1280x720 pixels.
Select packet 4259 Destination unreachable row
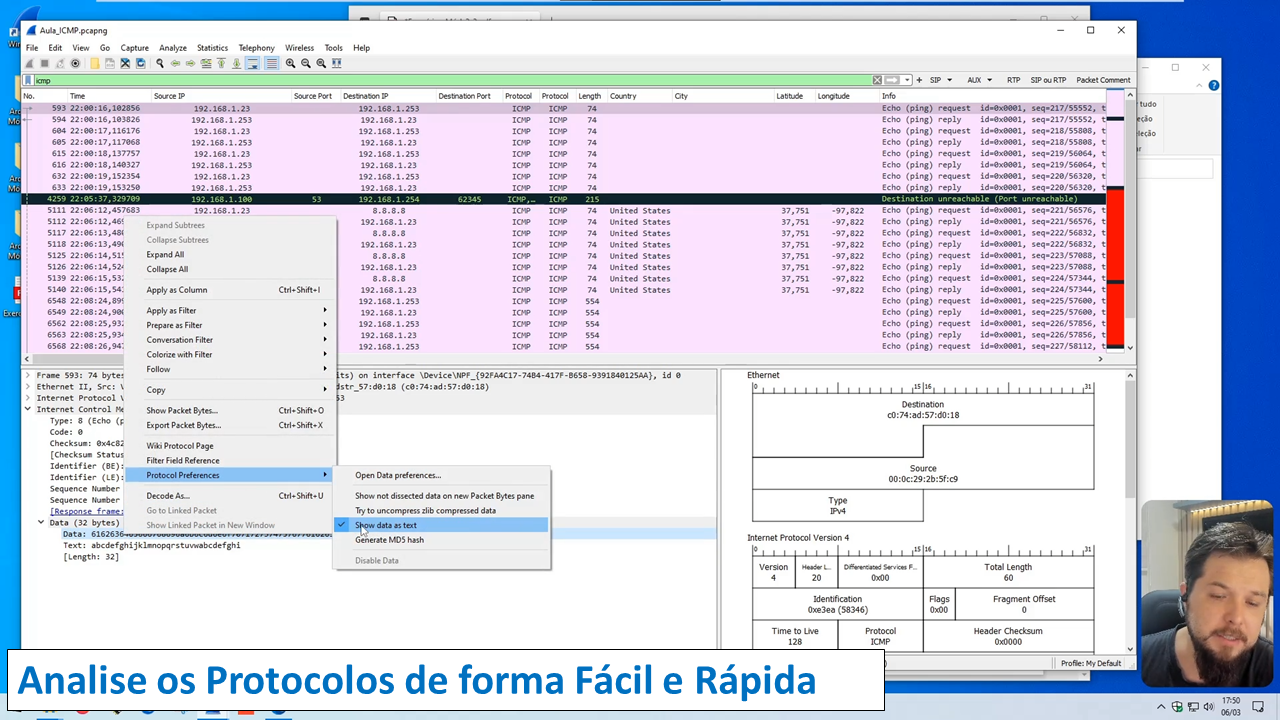[x=565, y=199]
